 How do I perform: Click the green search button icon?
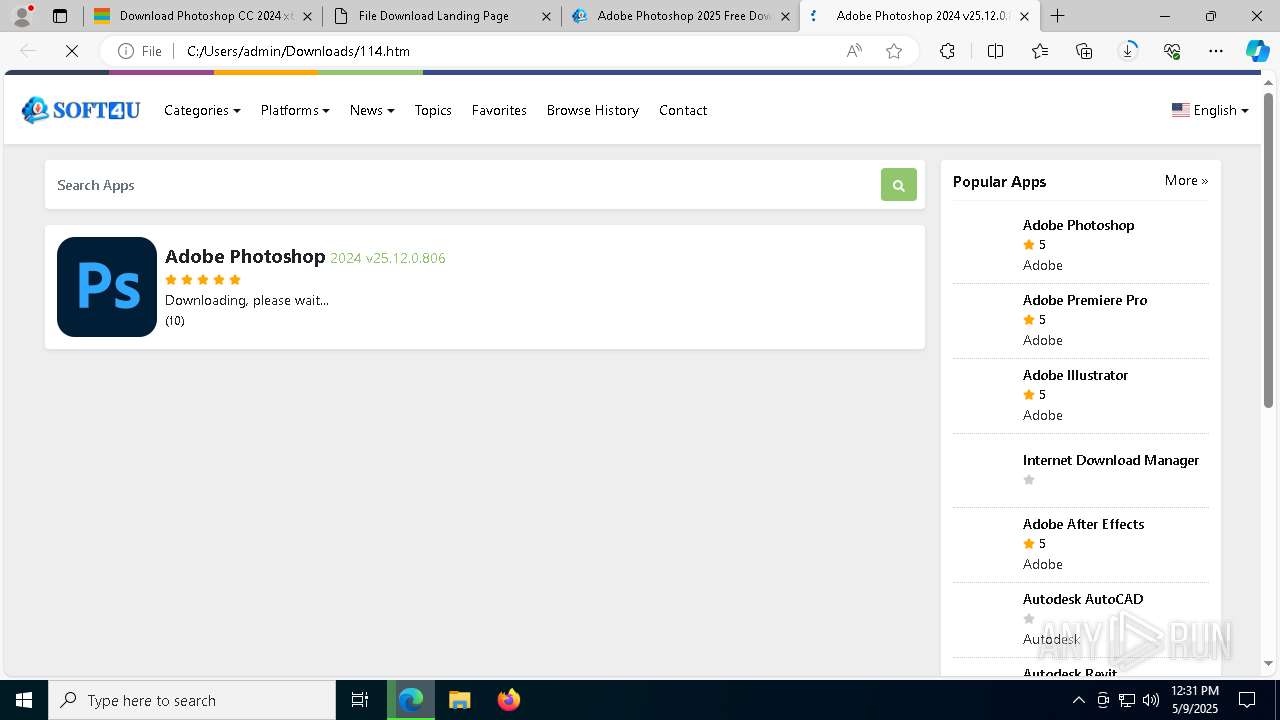click(898, 185)
